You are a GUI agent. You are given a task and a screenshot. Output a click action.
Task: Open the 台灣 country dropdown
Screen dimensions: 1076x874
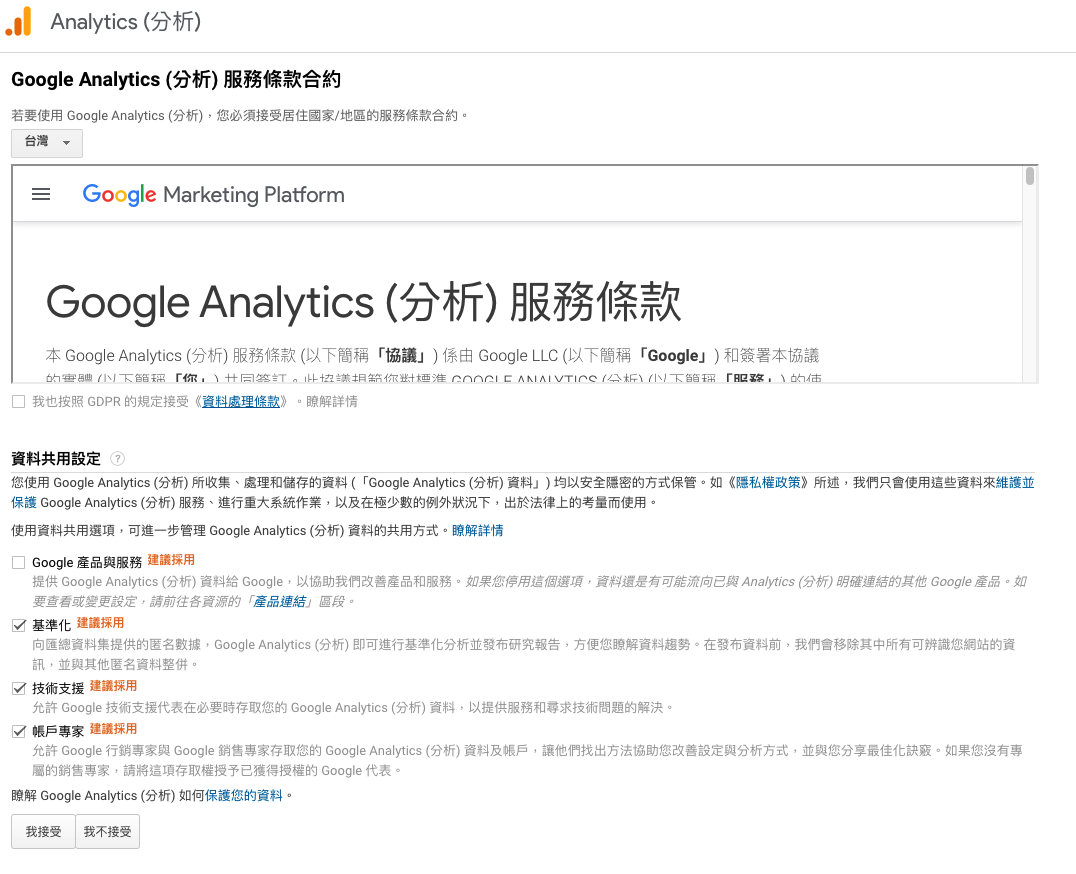coord(47,143)
